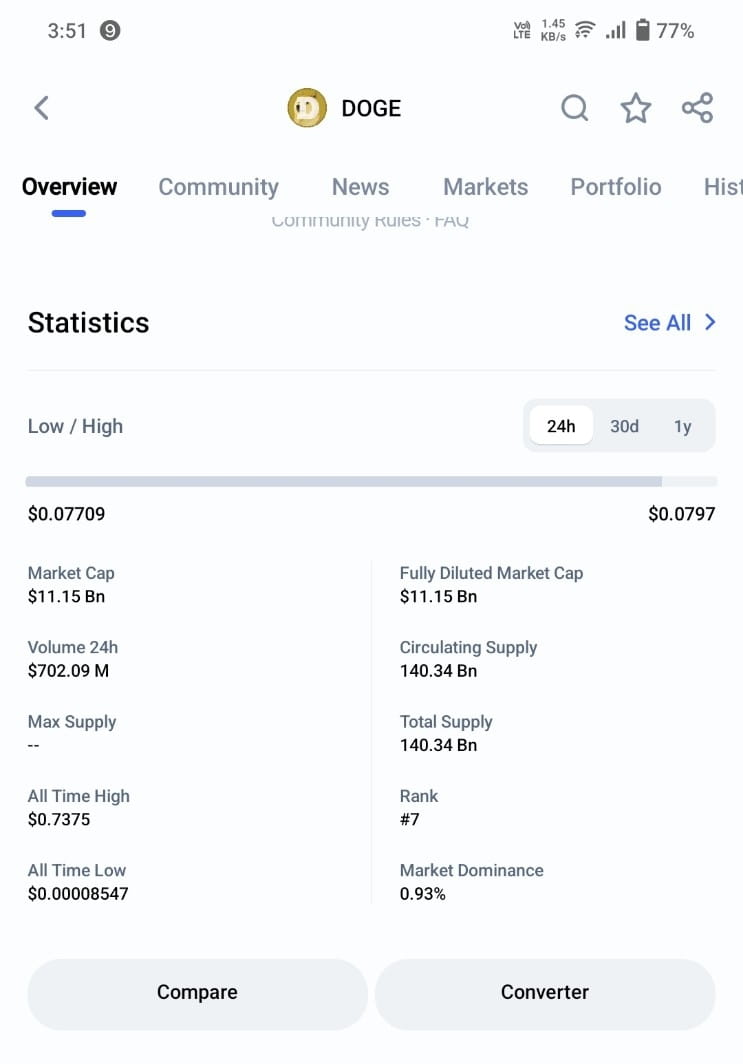Go to the Markets tab
This screenshot has height=1064, width=743.
click(x=485, y=187)
